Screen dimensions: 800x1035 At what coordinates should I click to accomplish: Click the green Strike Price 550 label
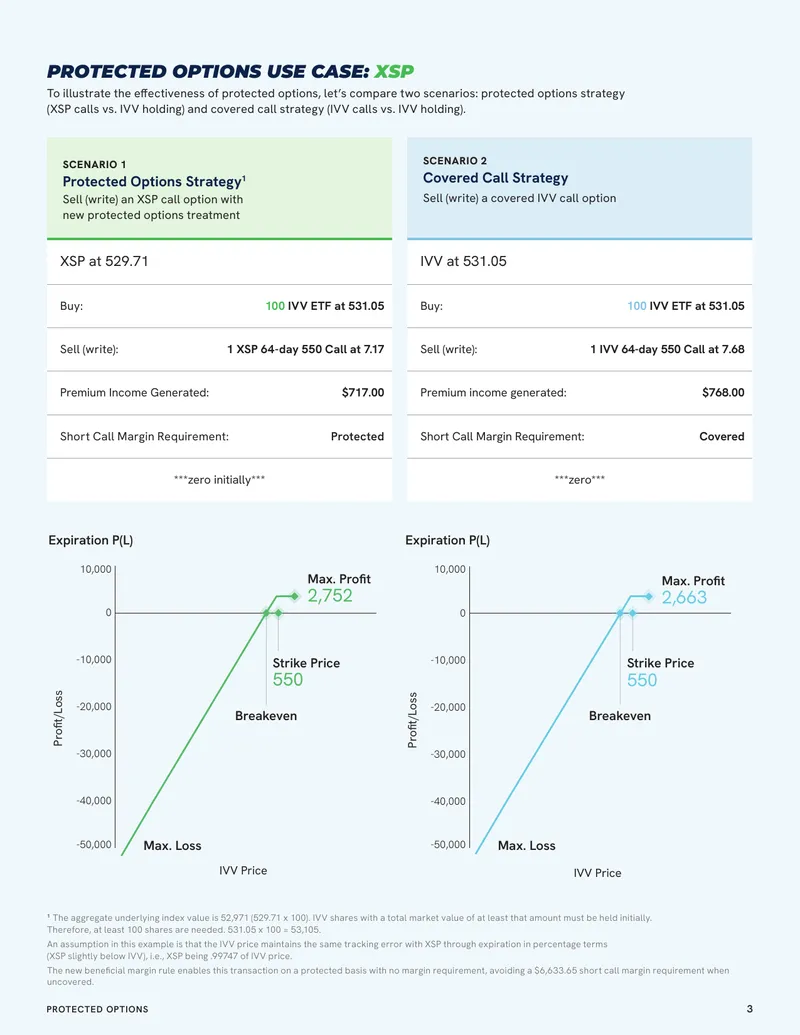click(x=306, y=672)
